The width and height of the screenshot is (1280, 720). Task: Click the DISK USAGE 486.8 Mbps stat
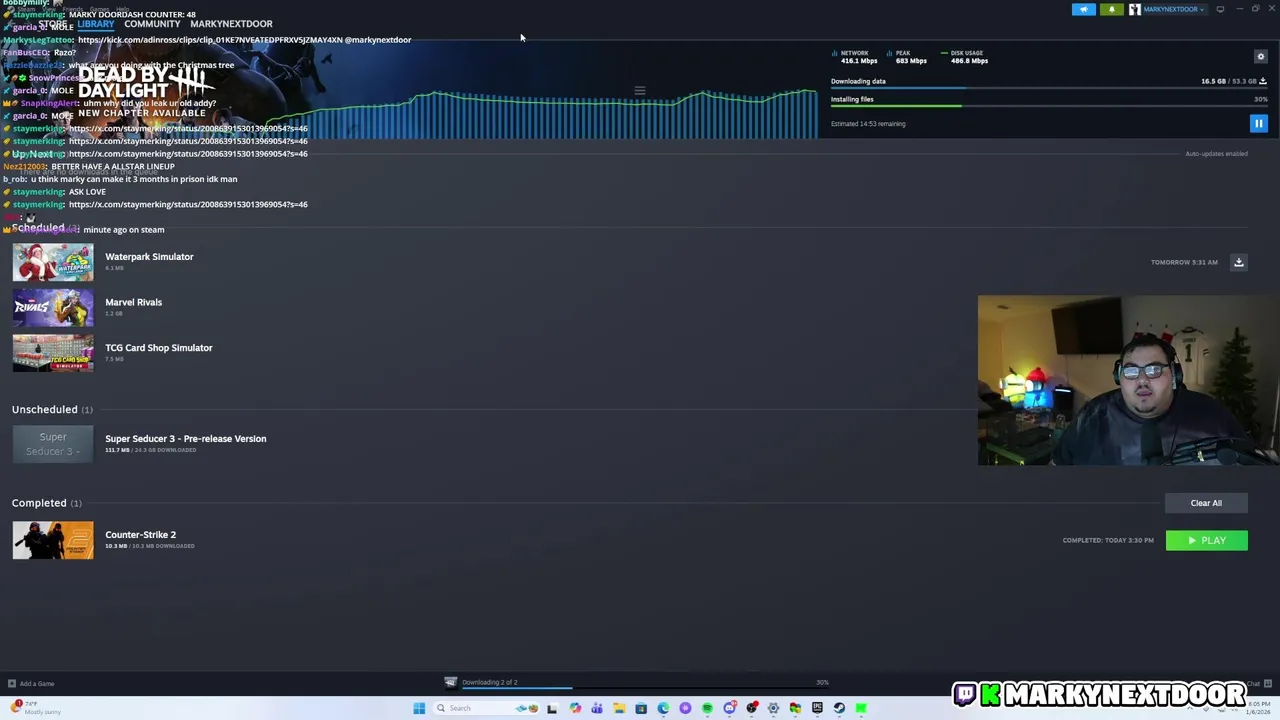(x=964, y=57)
